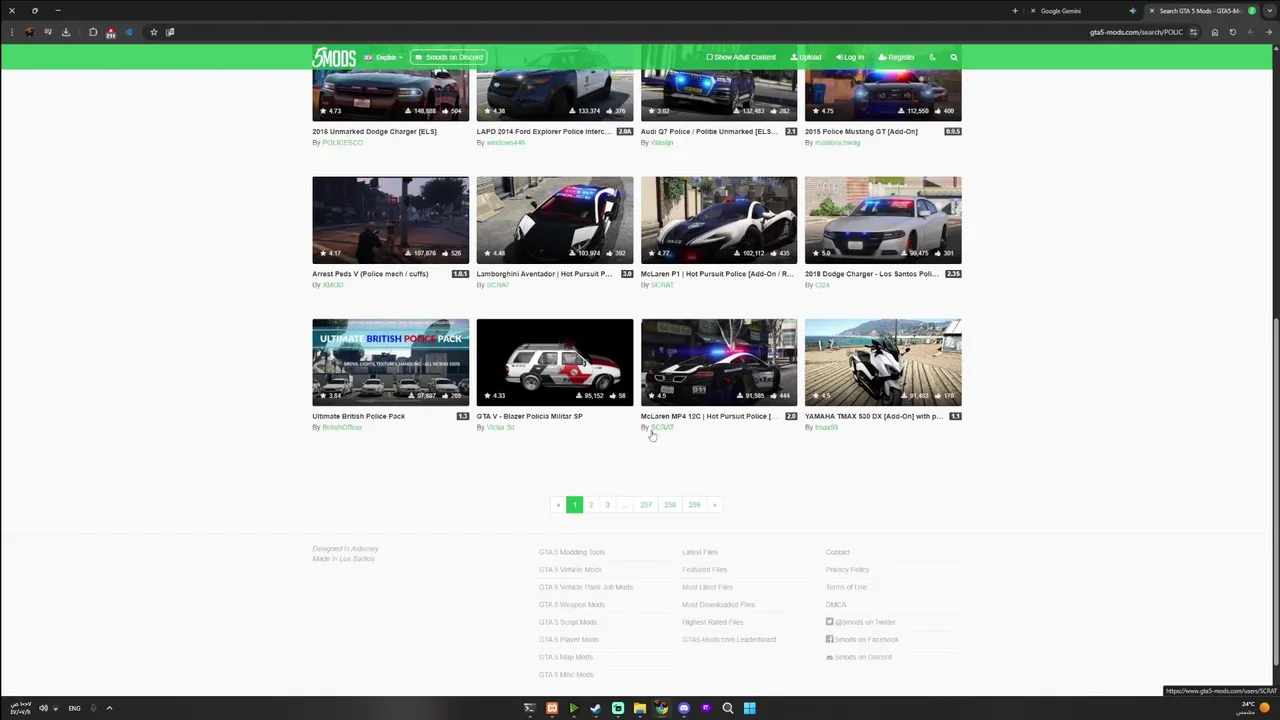
Task: Click the browser forward arrow
Action: point(1250,32)
